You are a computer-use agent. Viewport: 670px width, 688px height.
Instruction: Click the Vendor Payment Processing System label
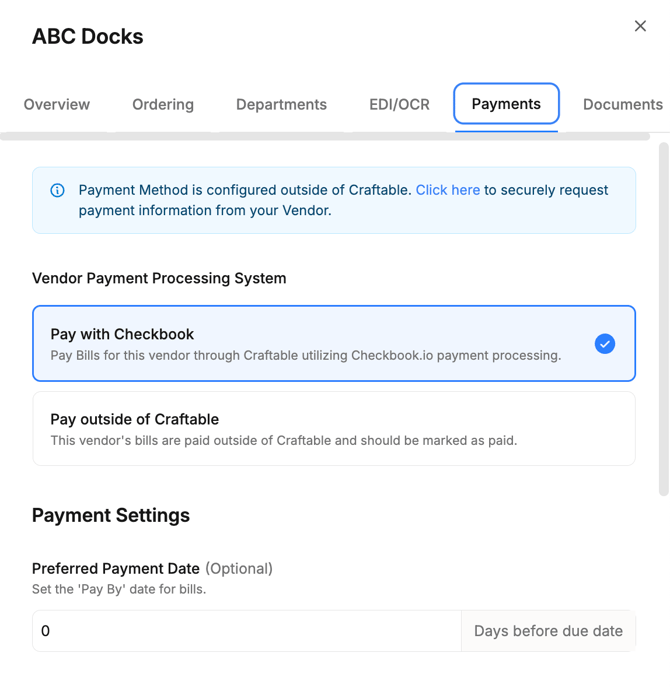159,278
